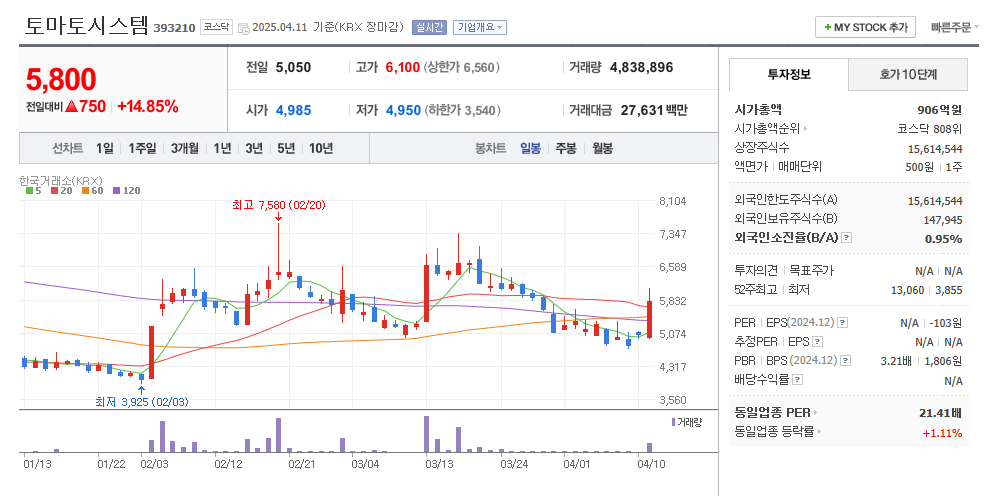Click the 52주최고 최저 value 13,060 | 3,855

click(x=929, y=290)
